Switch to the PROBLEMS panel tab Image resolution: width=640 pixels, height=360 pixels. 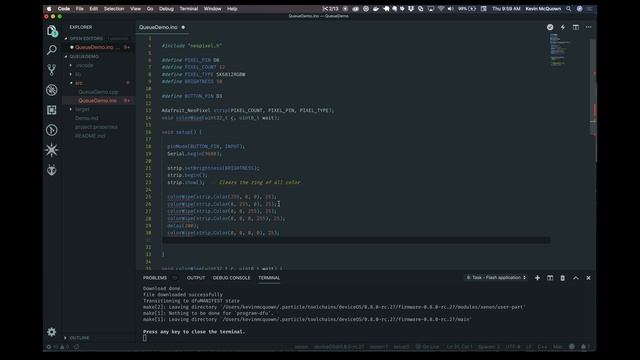(155, 278)
